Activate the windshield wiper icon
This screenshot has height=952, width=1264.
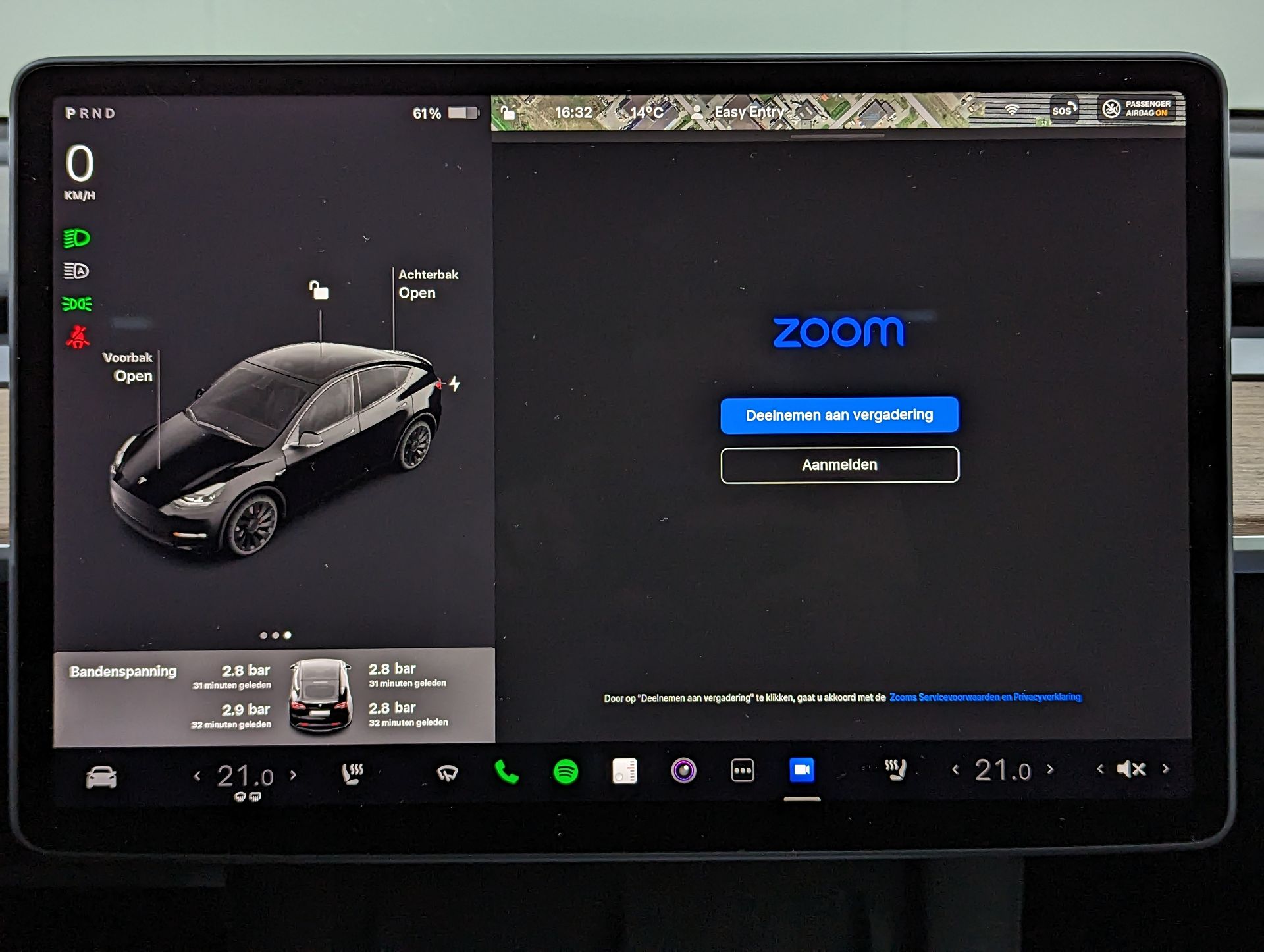click(448, 773)
